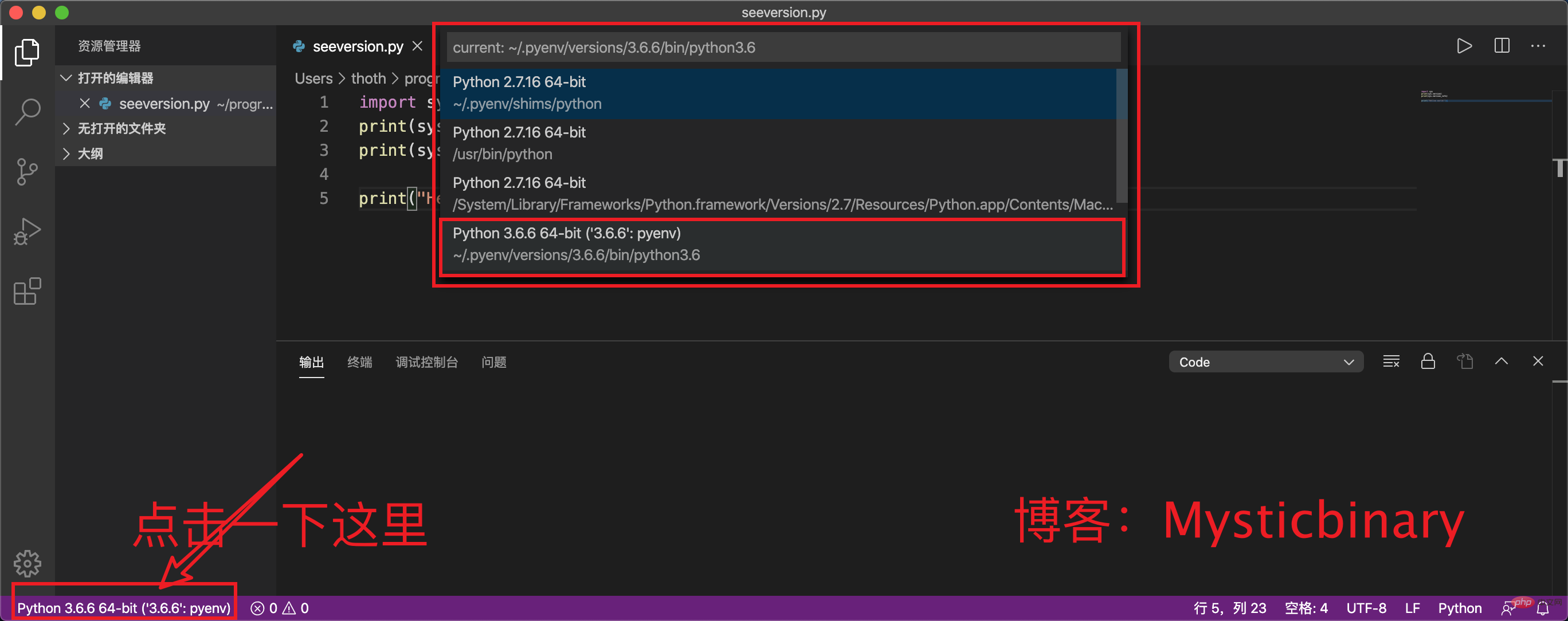Click the UTF-8 encoding indicator

pos(1366,608)
